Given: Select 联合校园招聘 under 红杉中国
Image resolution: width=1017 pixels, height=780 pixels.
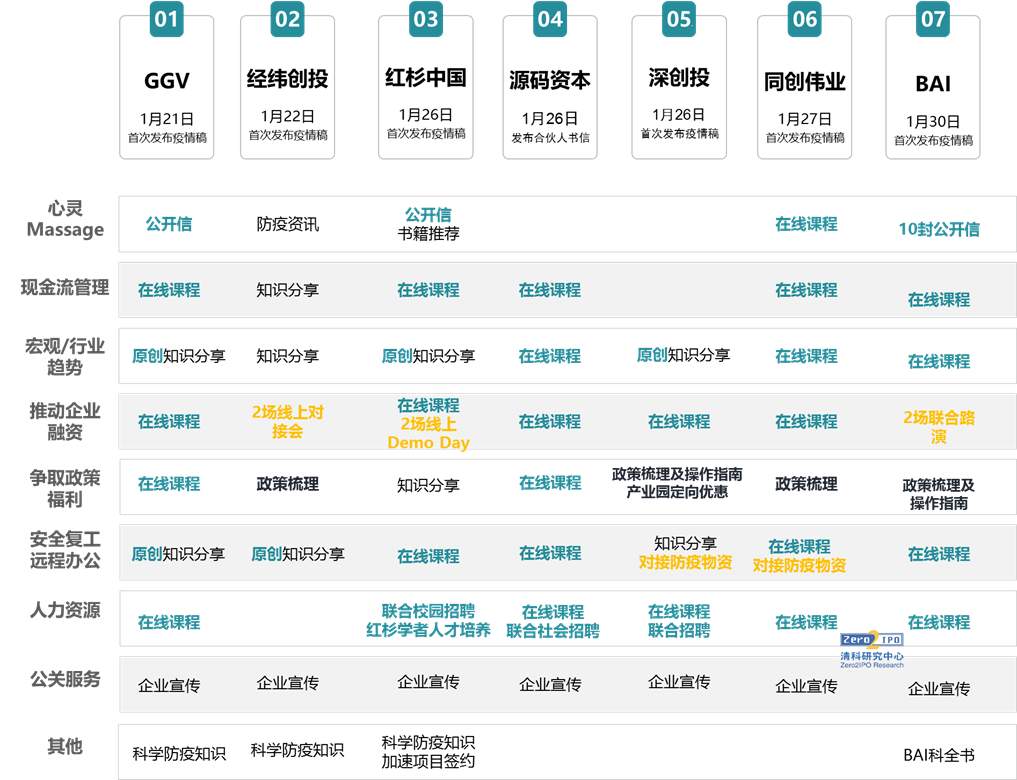Looking at the screenshot, I should (x=428, y=611).
